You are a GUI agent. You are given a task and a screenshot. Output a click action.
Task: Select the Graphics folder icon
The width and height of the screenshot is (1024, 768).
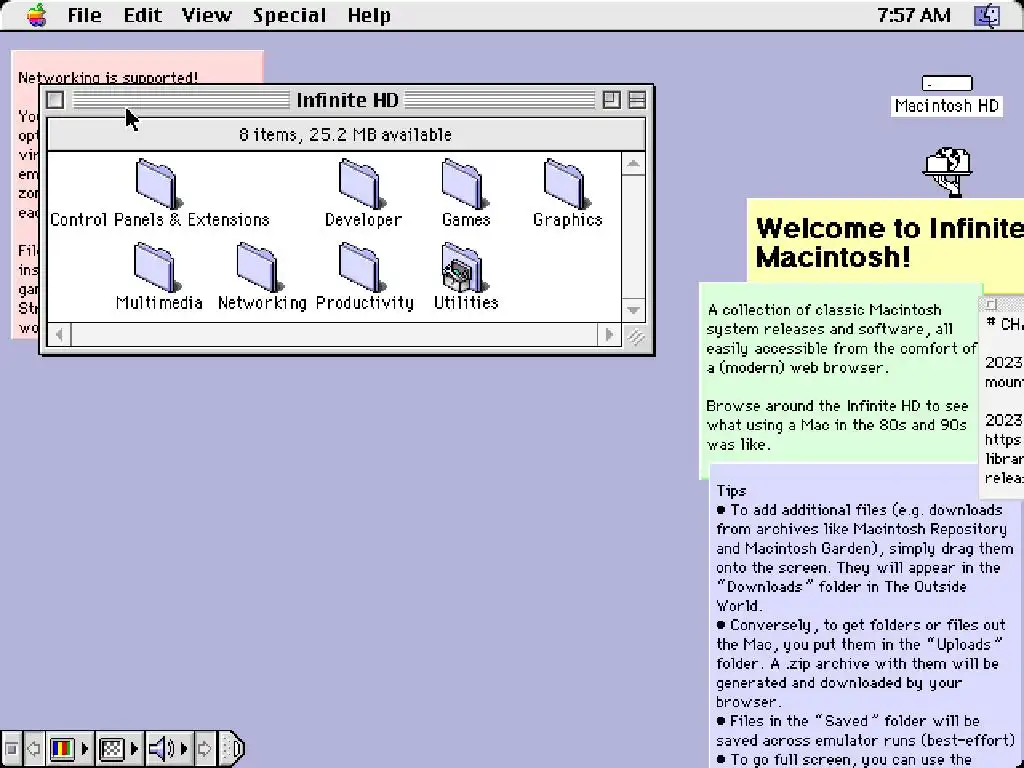point(567,184)
